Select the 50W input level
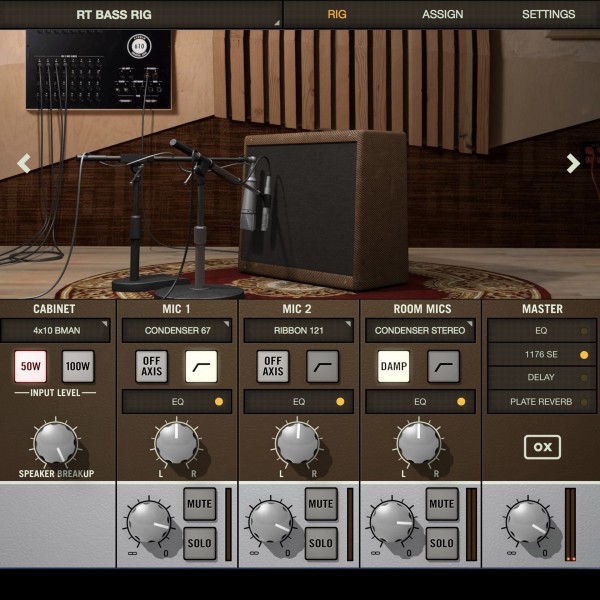 [31, 366]
